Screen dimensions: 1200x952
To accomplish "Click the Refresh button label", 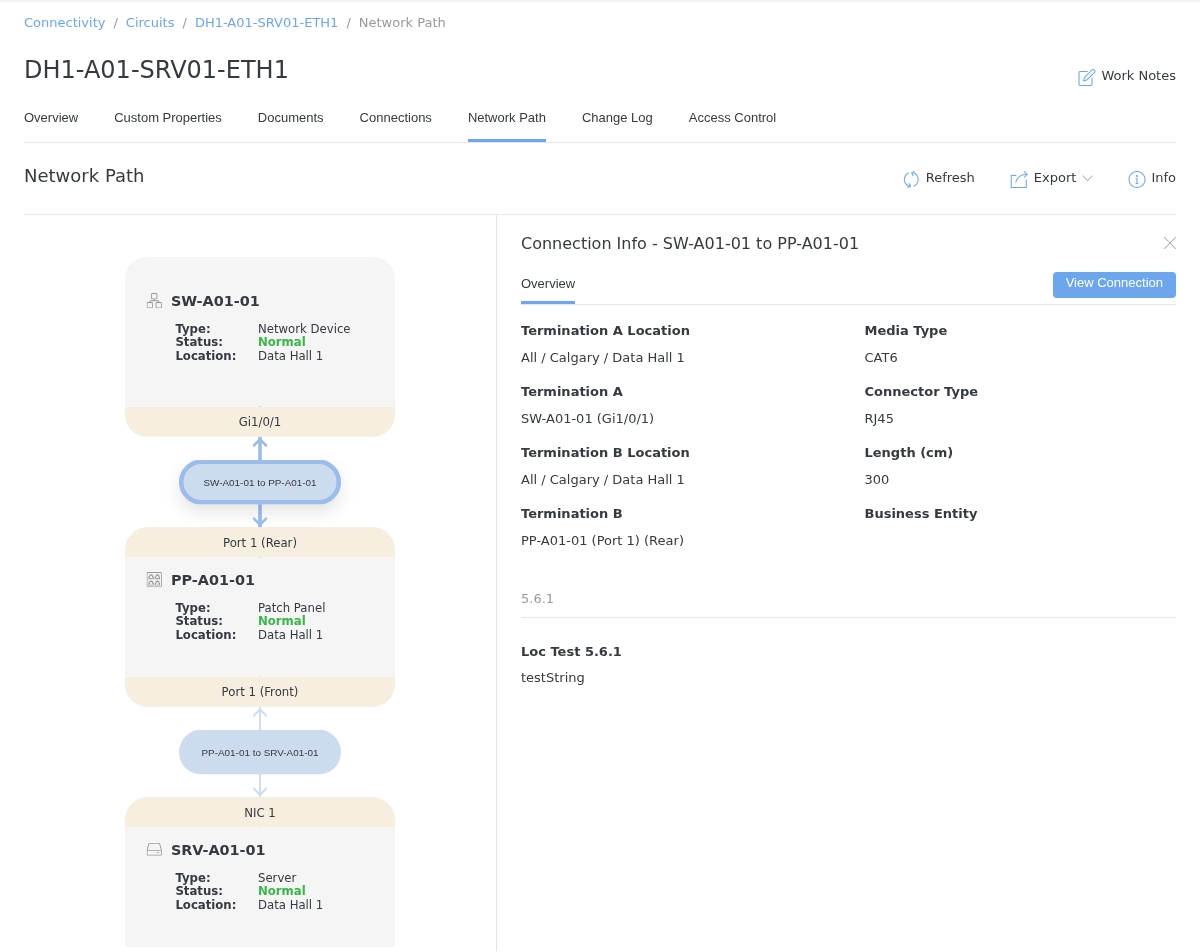I will click(950, 178).
